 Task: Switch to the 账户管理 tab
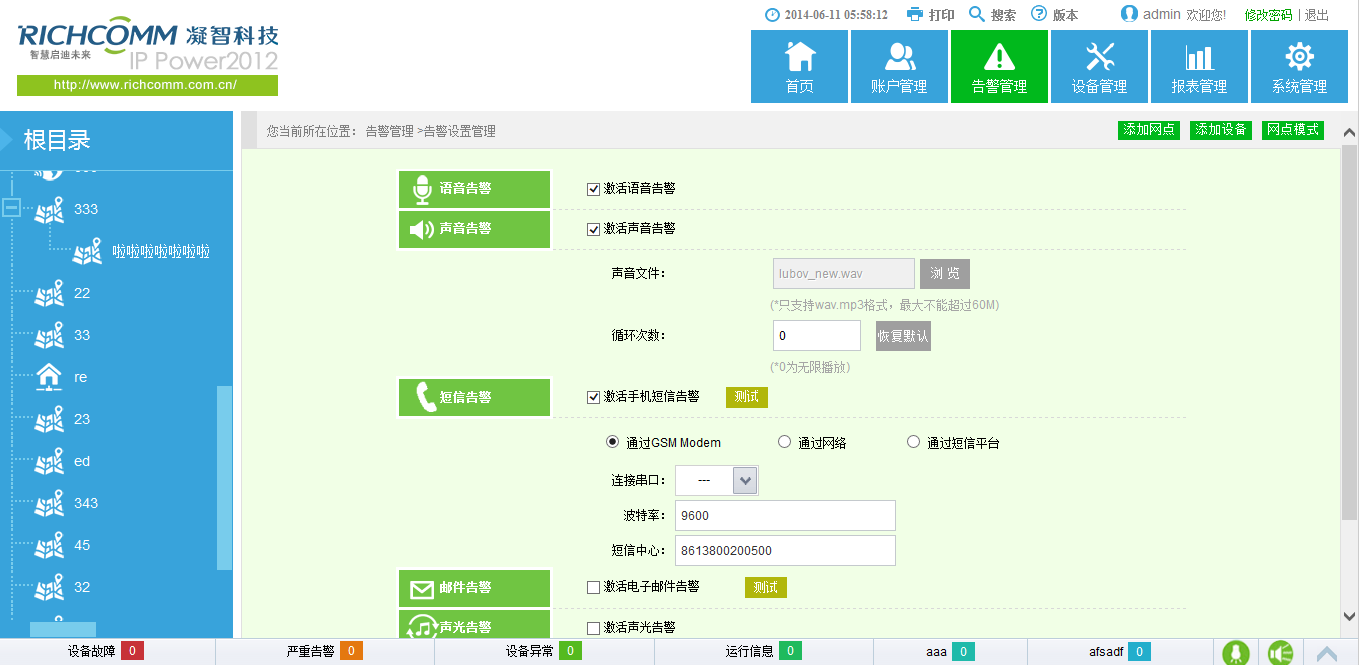(x=898, y=67)
